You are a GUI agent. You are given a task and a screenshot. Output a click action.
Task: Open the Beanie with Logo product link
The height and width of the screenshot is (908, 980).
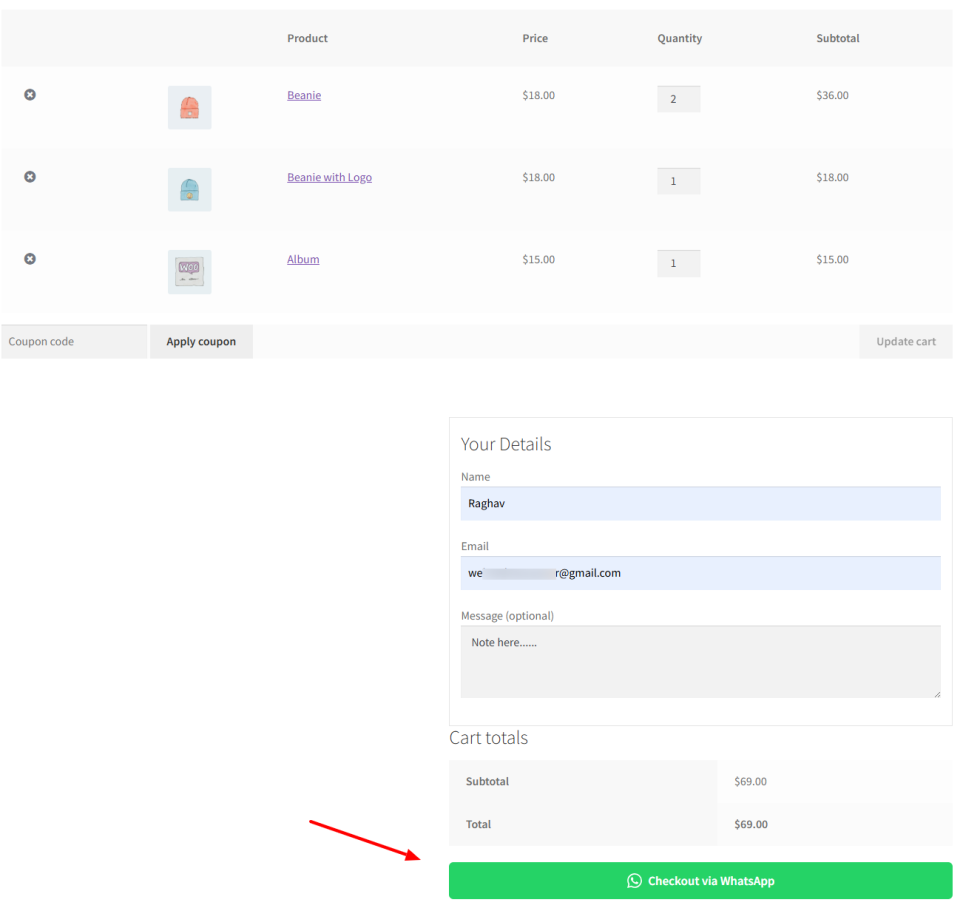click(329, 177)
